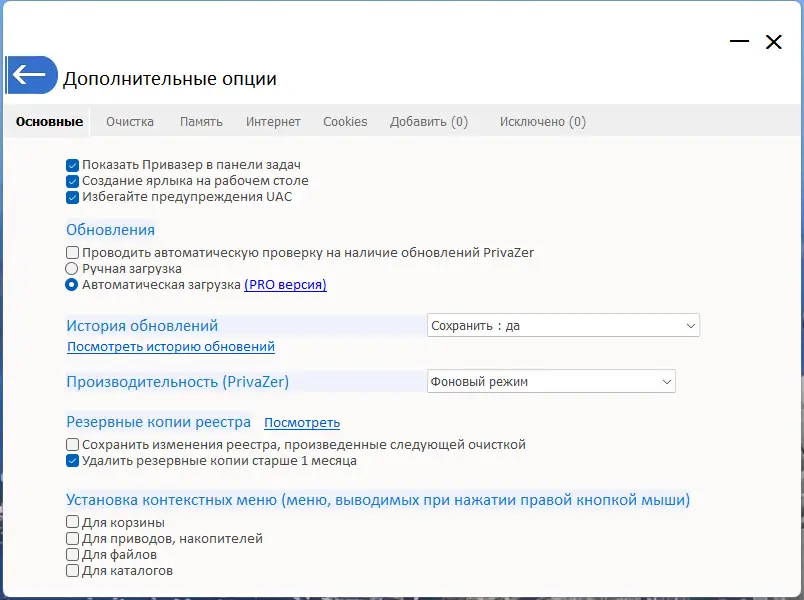Select the Интернет tab
Image resolution: width=804 pixels, height=600 pixels.
click(x=273, y=120)
